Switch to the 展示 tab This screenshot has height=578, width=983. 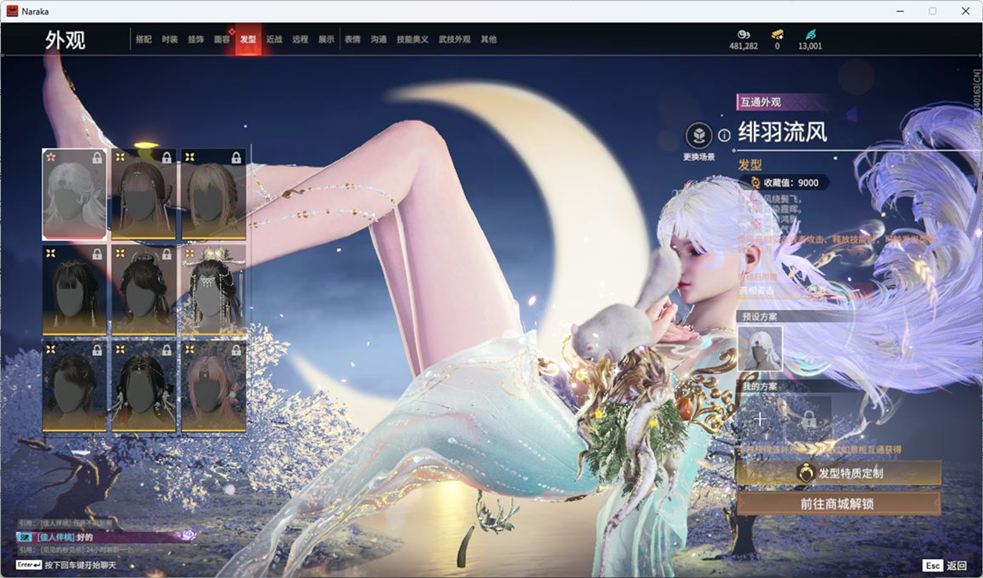tap(326, 39)
